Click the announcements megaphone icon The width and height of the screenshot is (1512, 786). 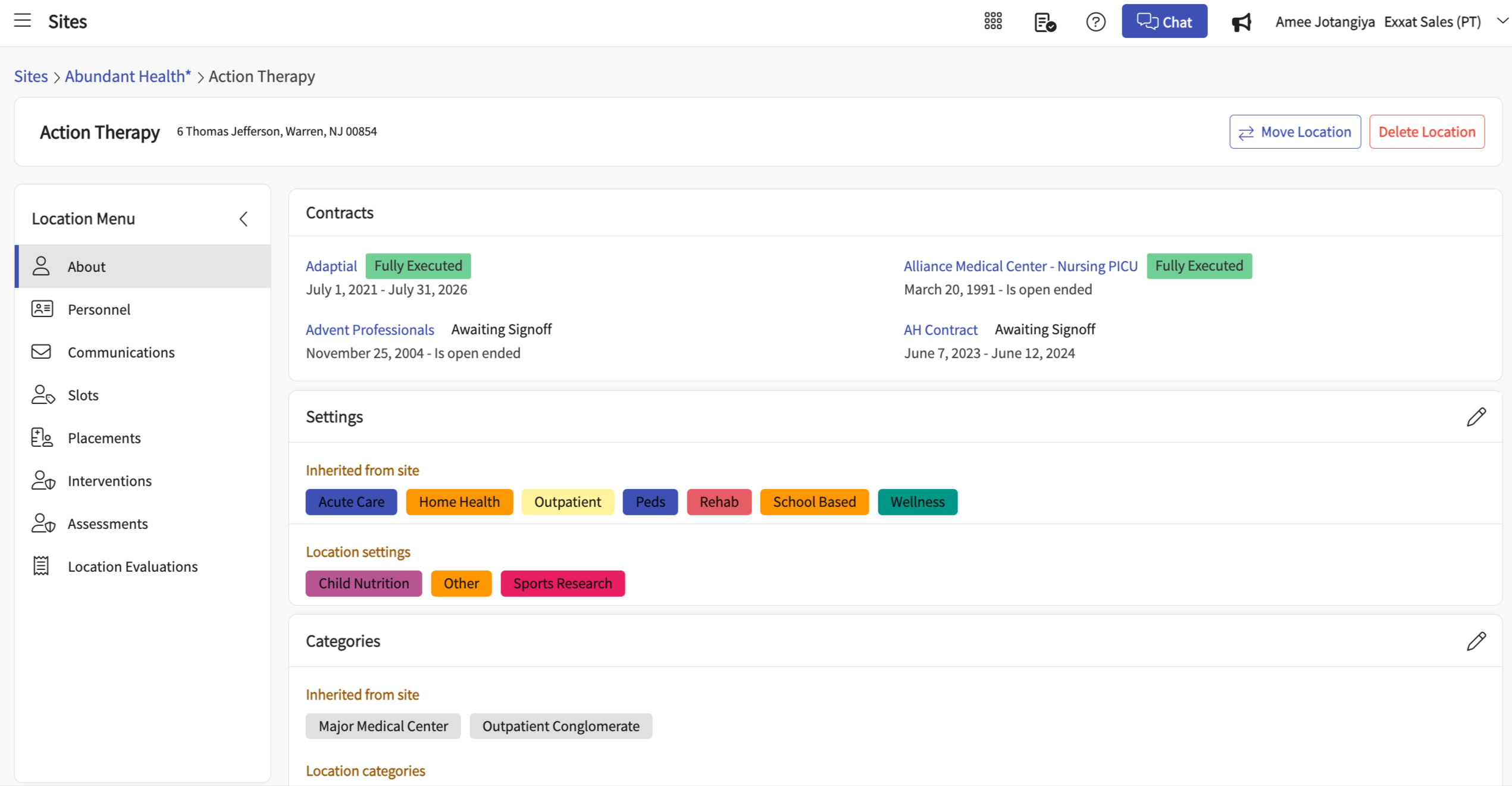(x=1241, y=22)
